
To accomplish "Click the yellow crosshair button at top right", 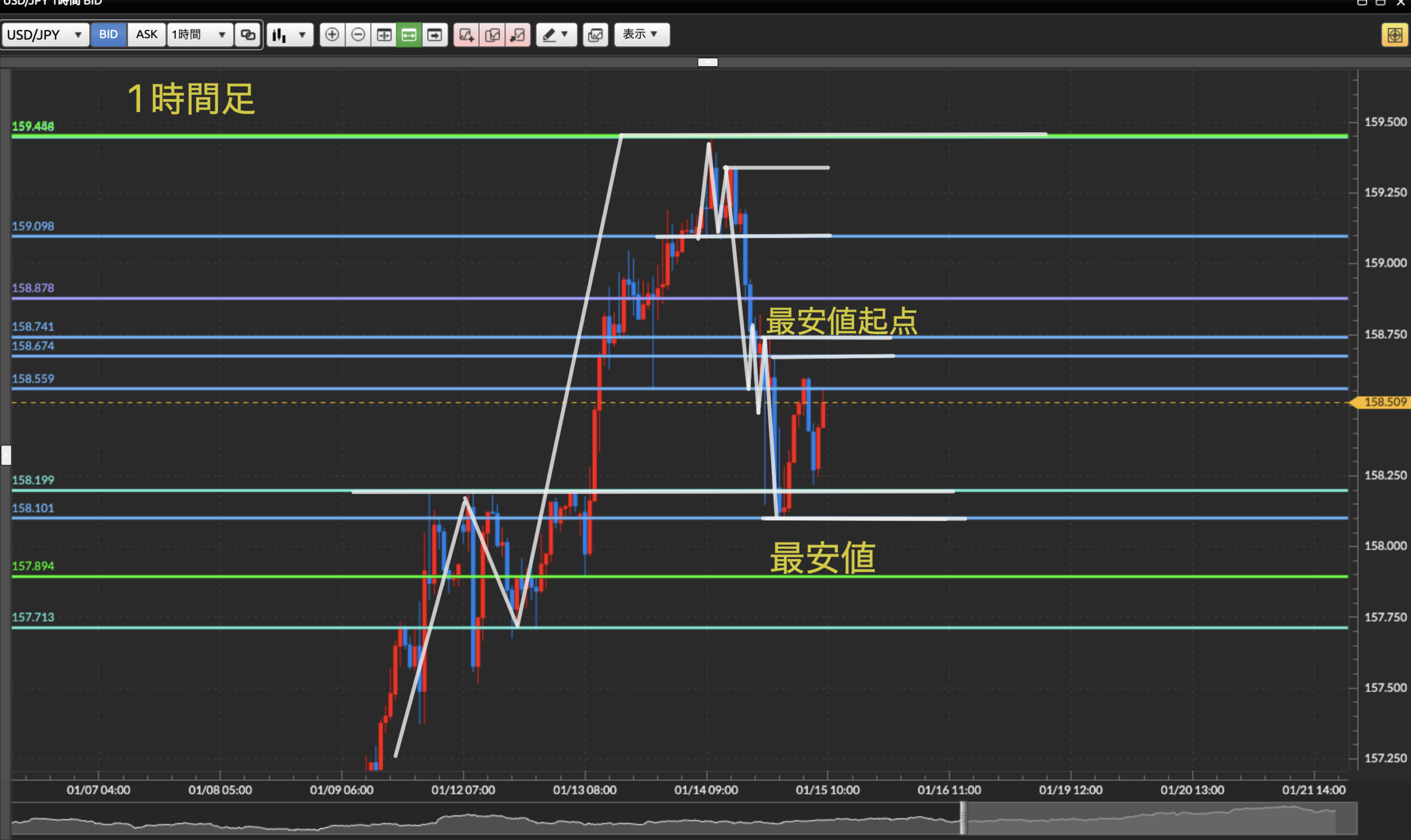I will click(x=1394, y=35).
